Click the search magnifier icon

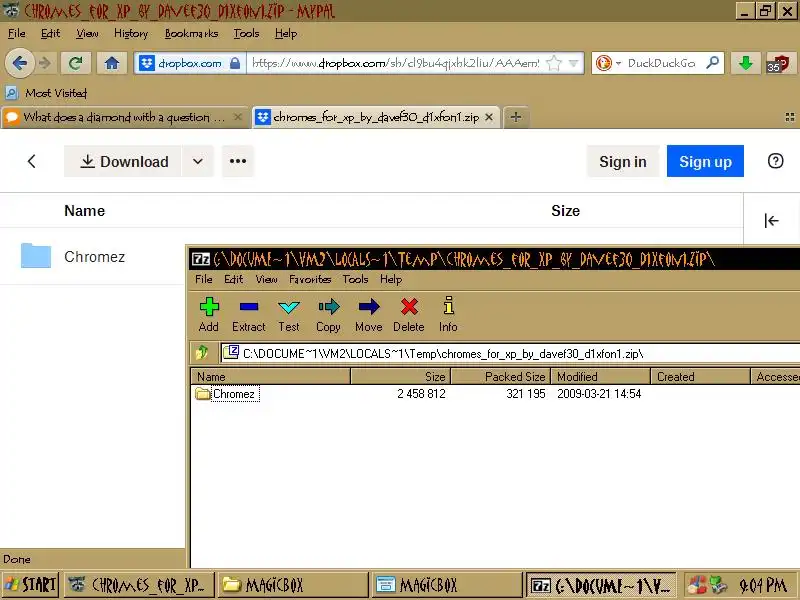point(712,63)
